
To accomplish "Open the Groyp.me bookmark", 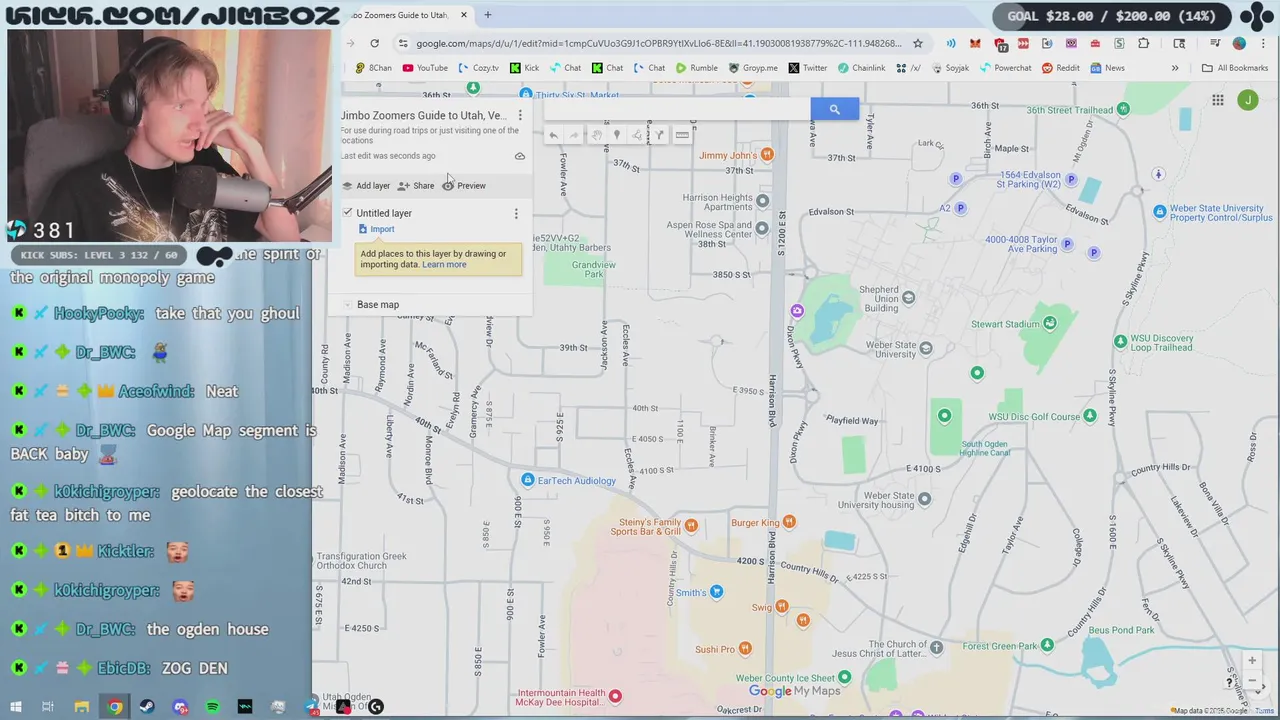I will point(753,68).
